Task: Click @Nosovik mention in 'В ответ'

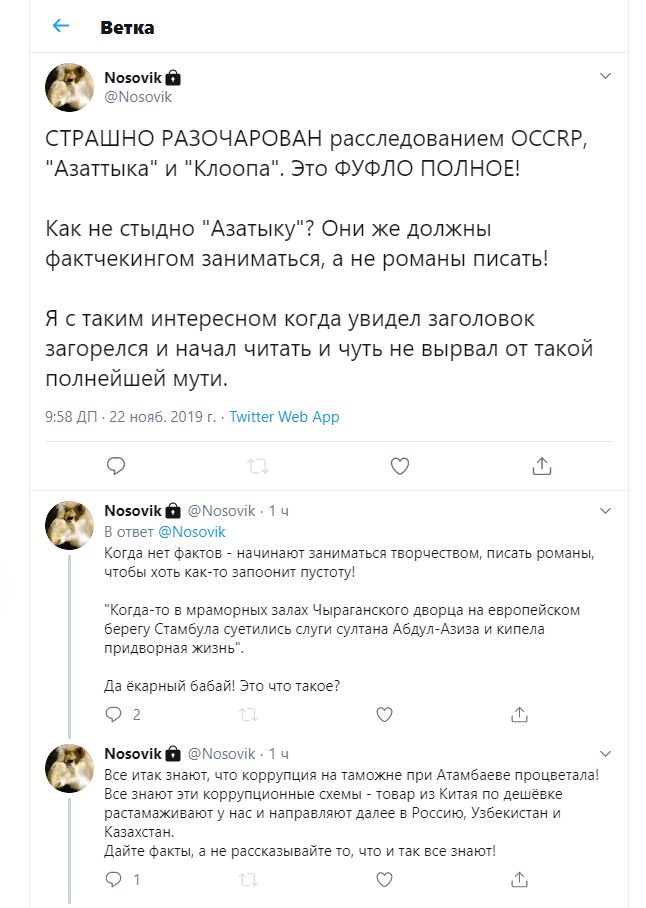Action: pos(192,532)
